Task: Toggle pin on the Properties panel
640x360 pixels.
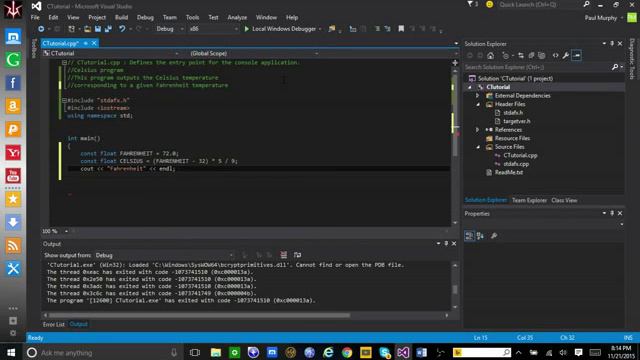Action: pyautogui.click(x=612, y=213)
